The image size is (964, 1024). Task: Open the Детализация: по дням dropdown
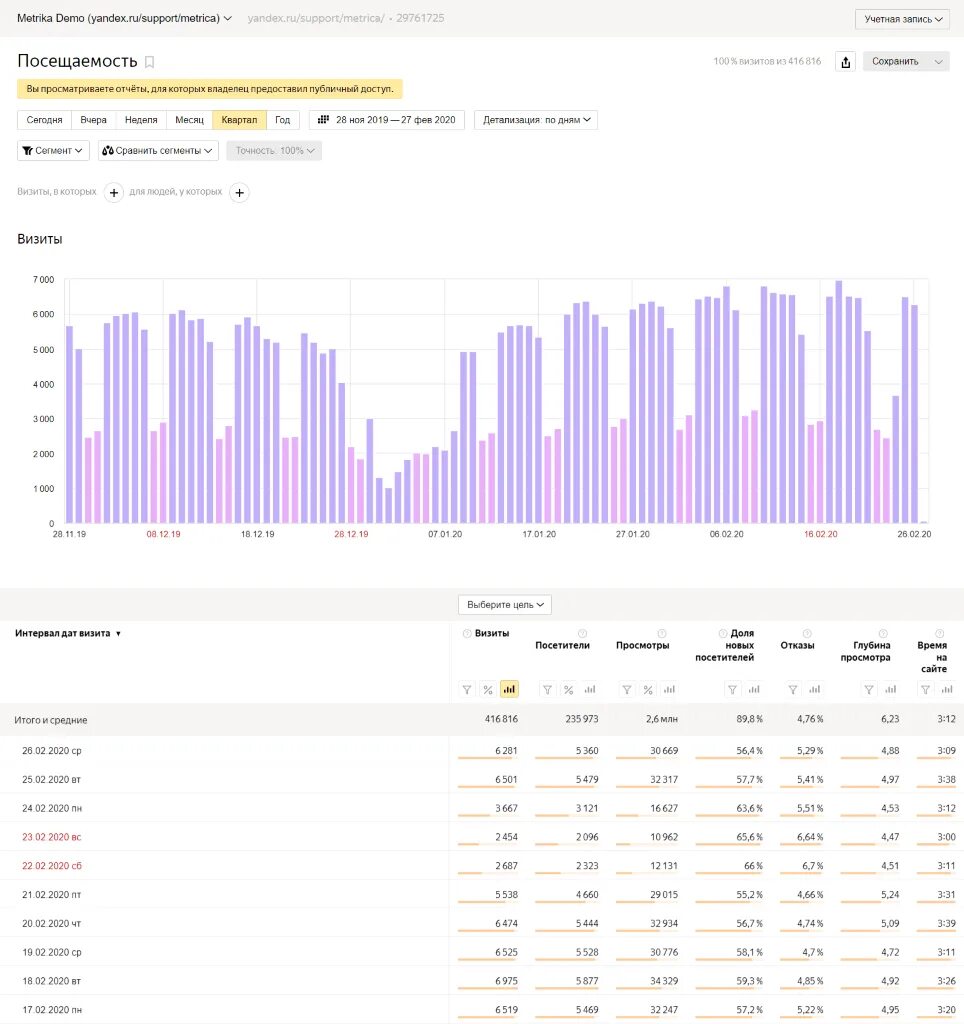tap(536, 120)
